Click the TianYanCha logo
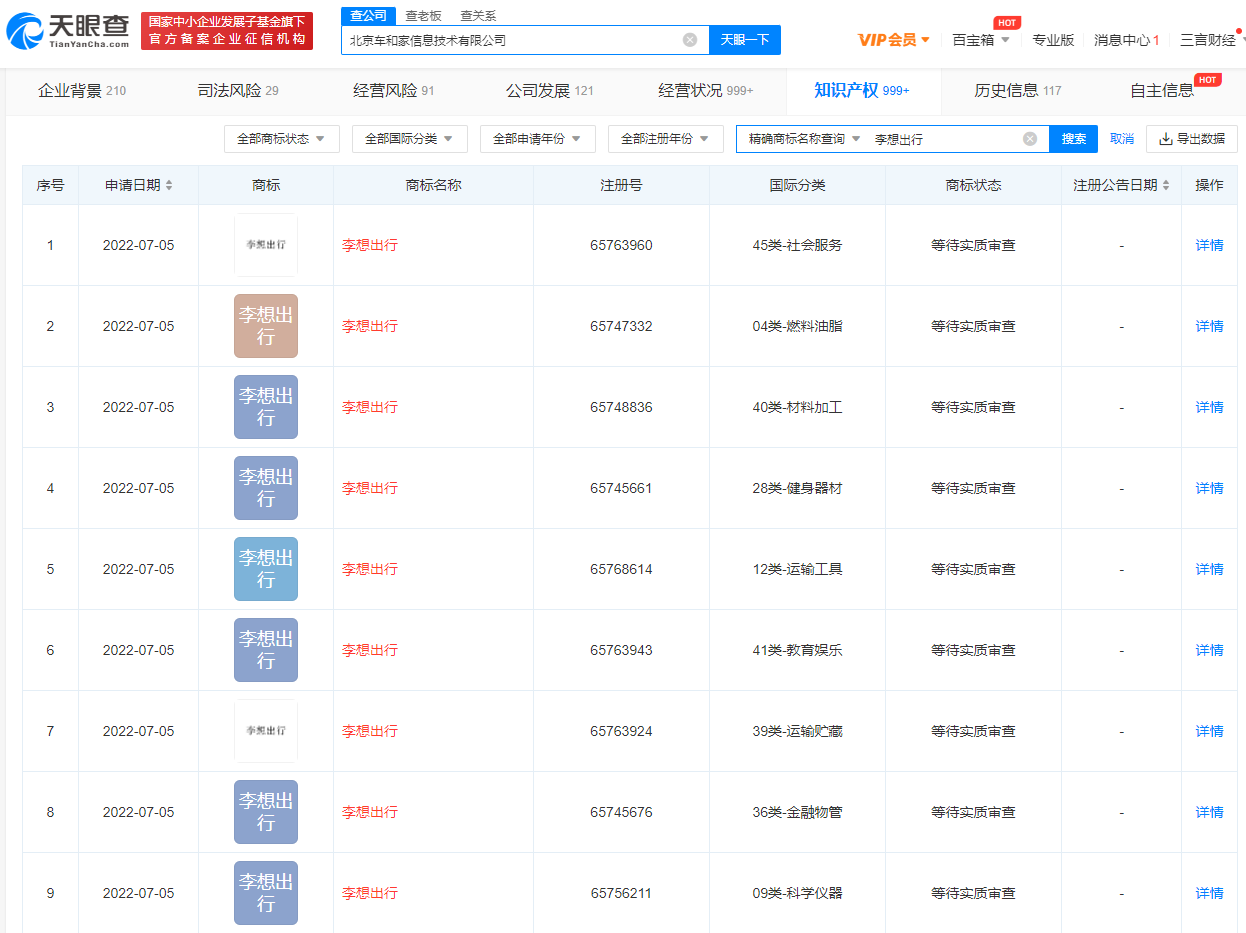This screenshot has width=1246, height=933. click(68, 31)
